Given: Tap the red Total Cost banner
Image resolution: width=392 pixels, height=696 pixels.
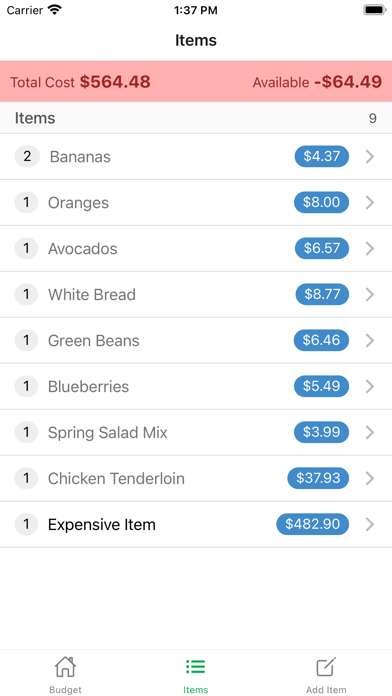Looking at the screenshot, I should [x=196, y=82].
